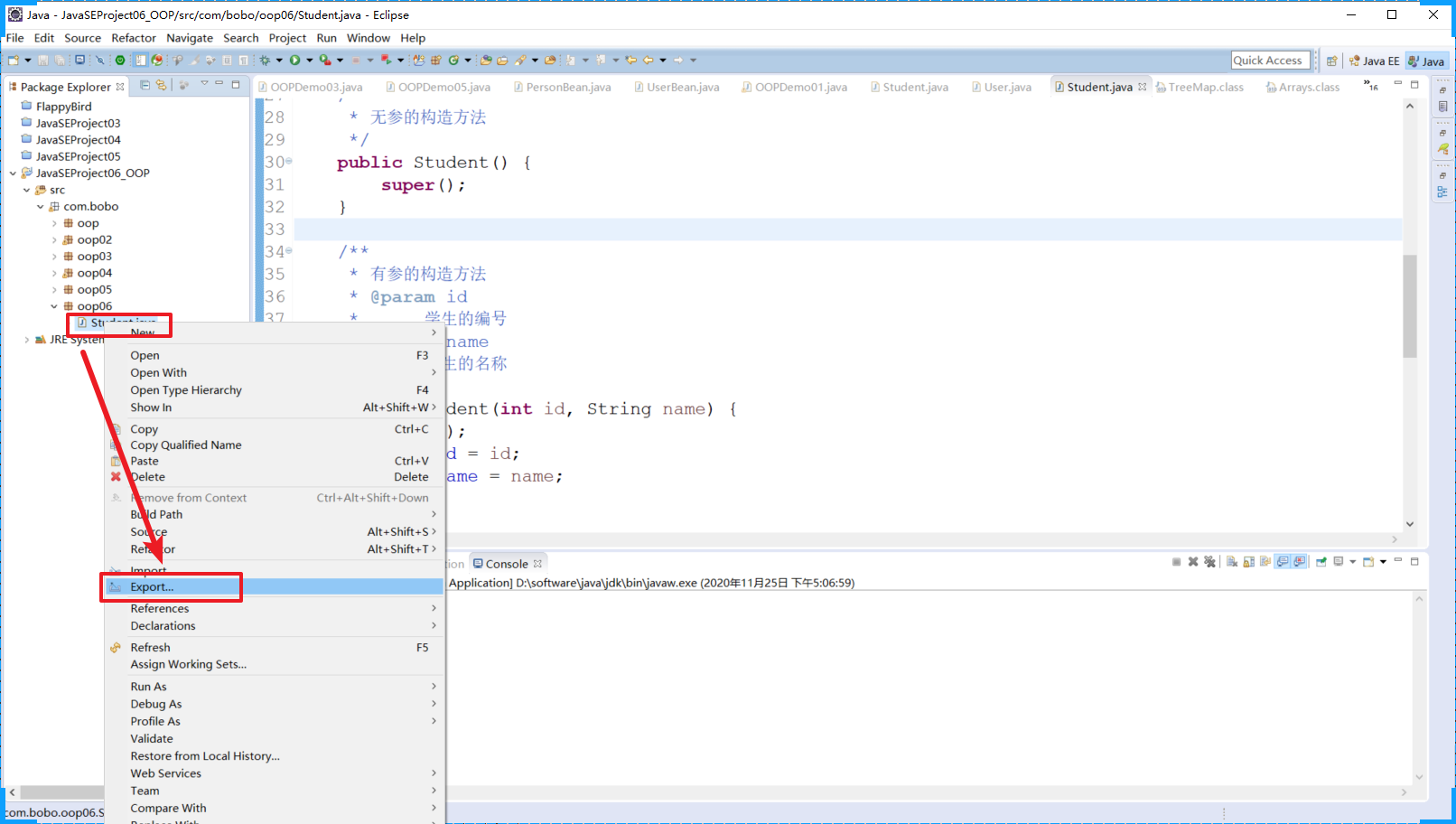Click the Clear Console icon
Viewport: 1456px width, 824px height.
1232,562
